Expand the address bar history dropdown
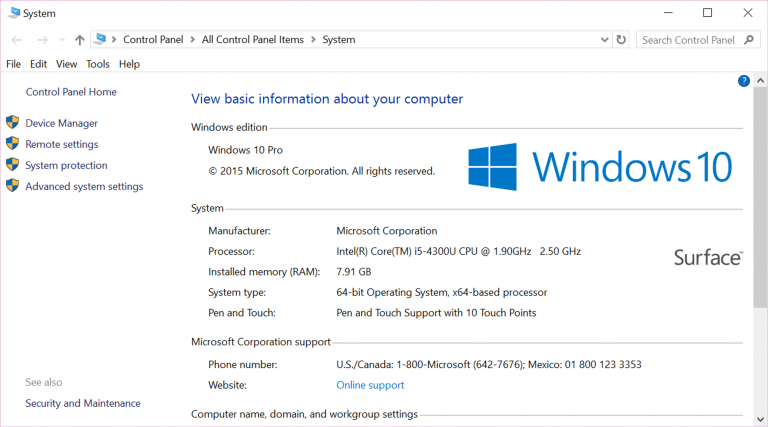Image resolution: width=768 pixels, height=427 pixels. 604,40
